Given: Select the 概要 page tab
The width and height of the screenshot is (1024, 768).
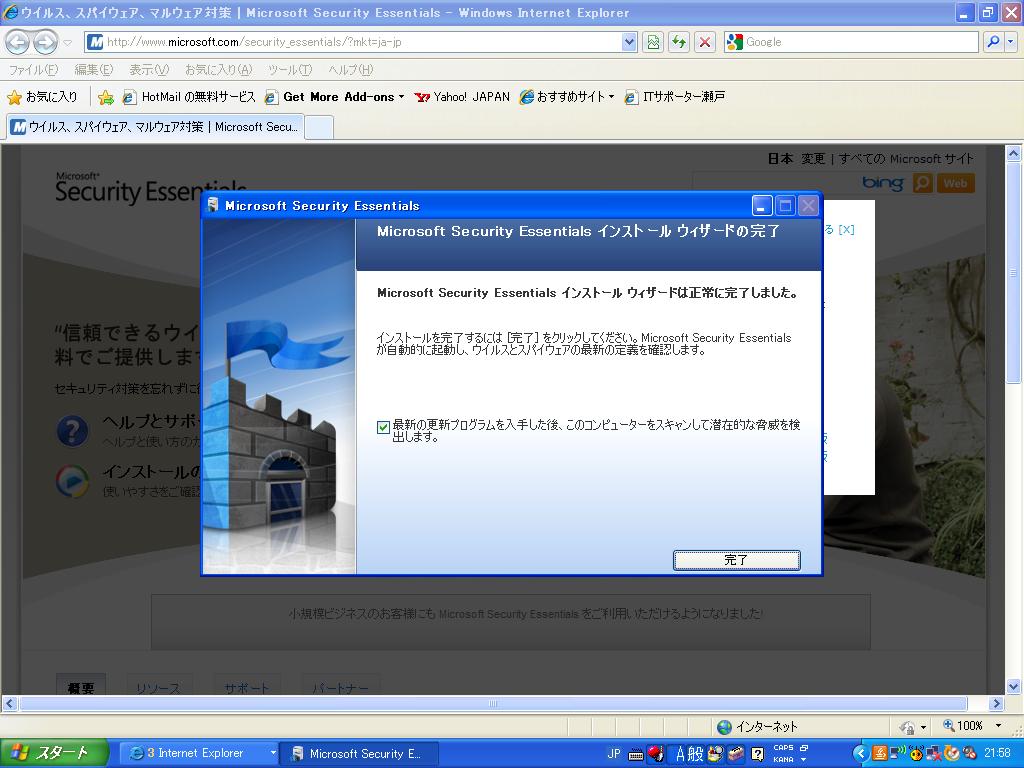Looking at the screenshot, I should (81, 686).
